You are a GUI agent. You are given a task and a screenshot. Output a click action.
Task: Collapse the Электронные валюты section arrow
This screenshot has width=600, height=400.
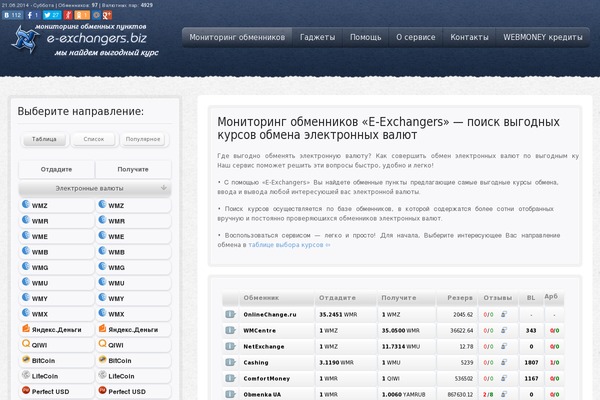pyautogui.click(x=164, y=188)
